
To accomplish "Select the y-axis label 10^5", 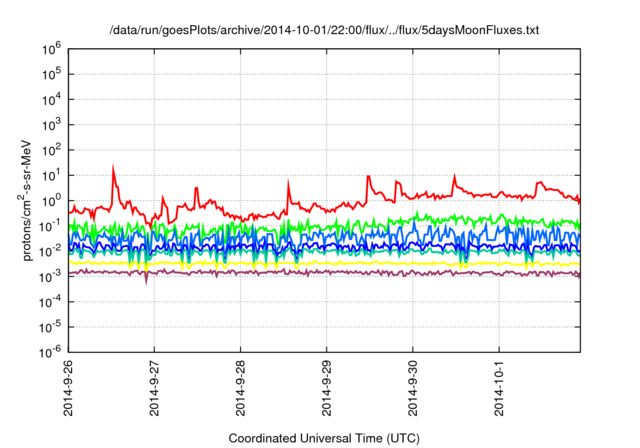I will [51, 75].
